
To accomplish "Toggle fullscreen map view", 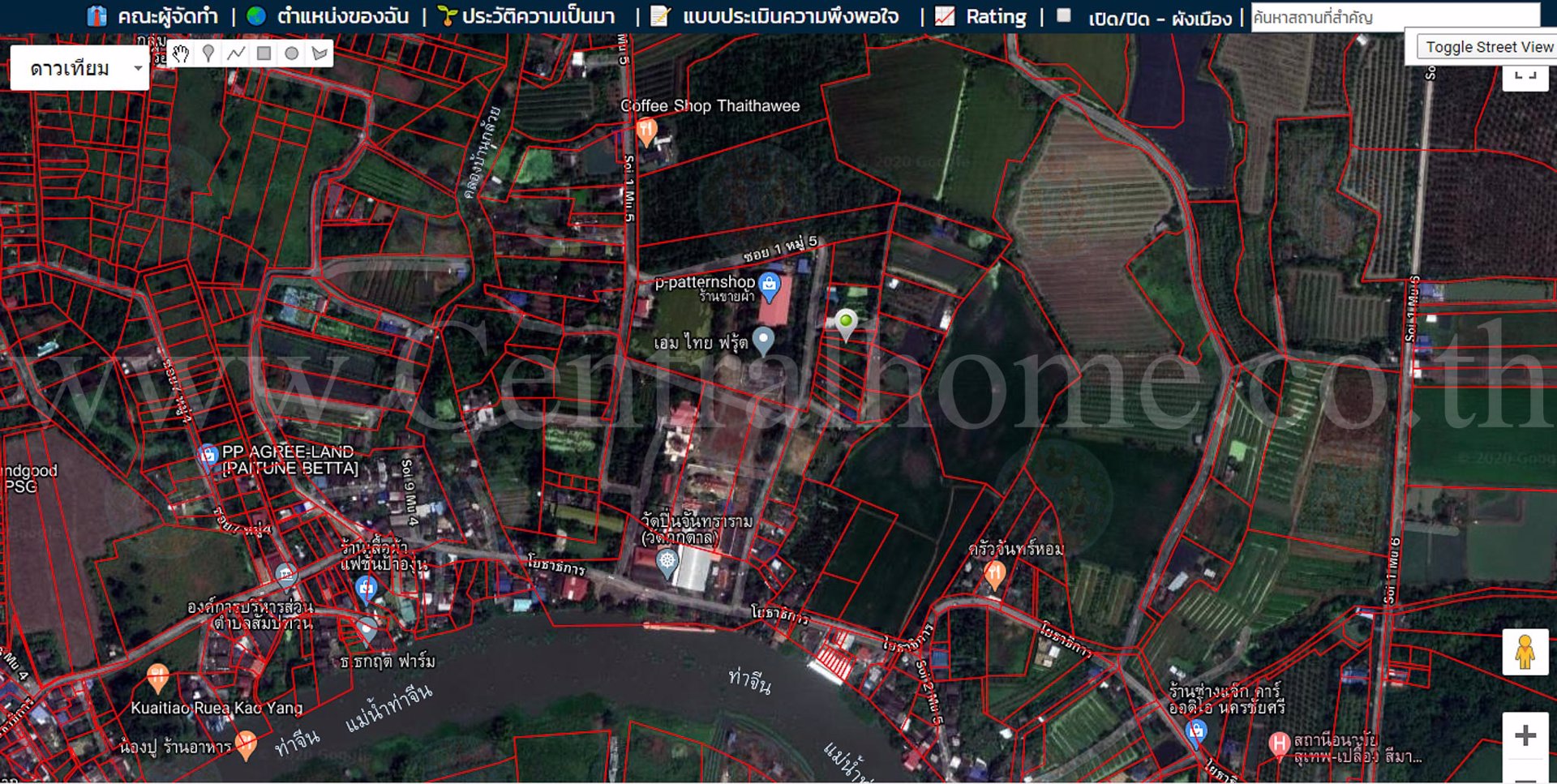I will (1525, 75).
